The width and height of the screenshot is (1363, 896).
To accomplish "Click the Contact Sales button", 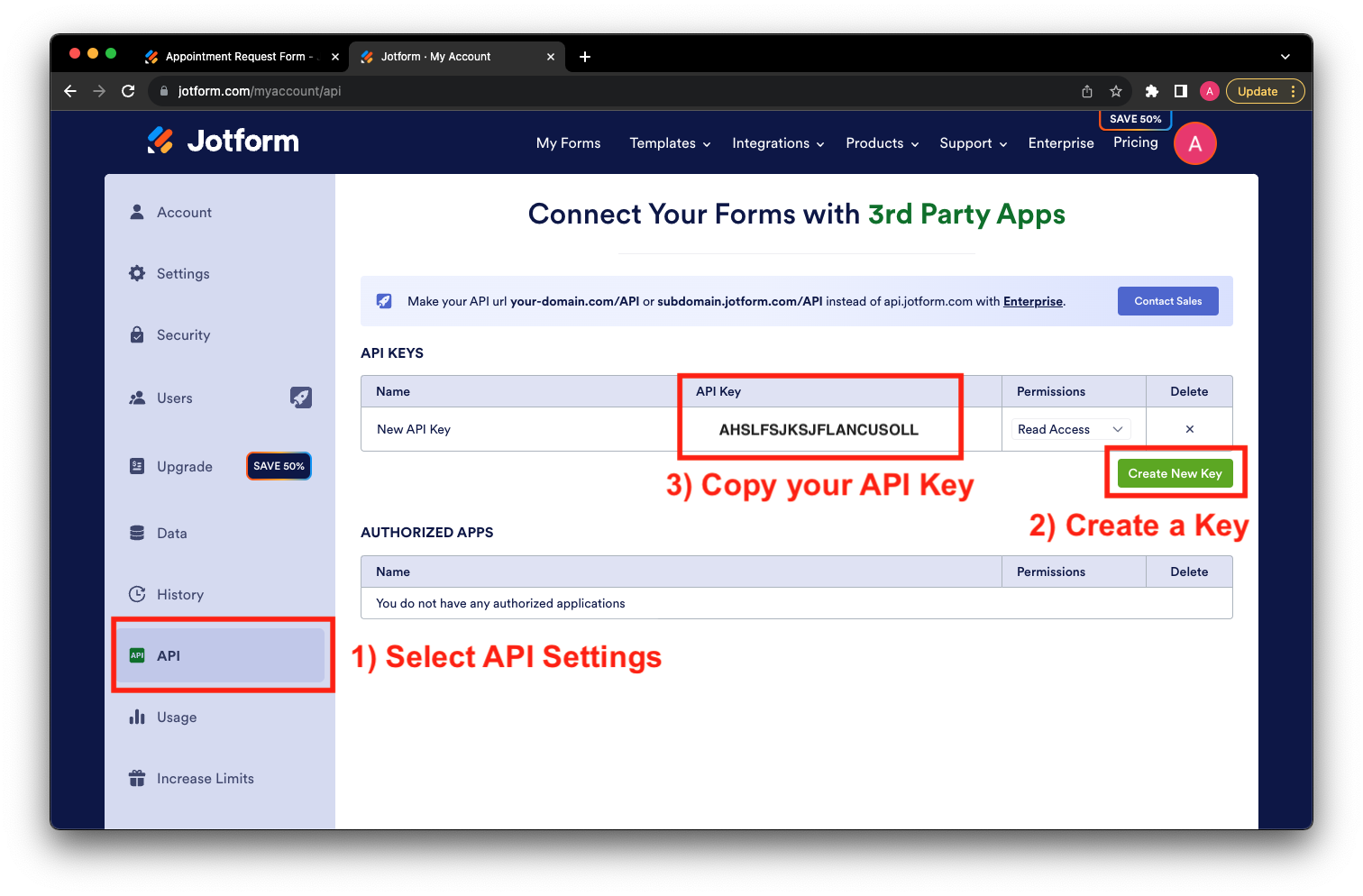I will tap(1167, 301).
